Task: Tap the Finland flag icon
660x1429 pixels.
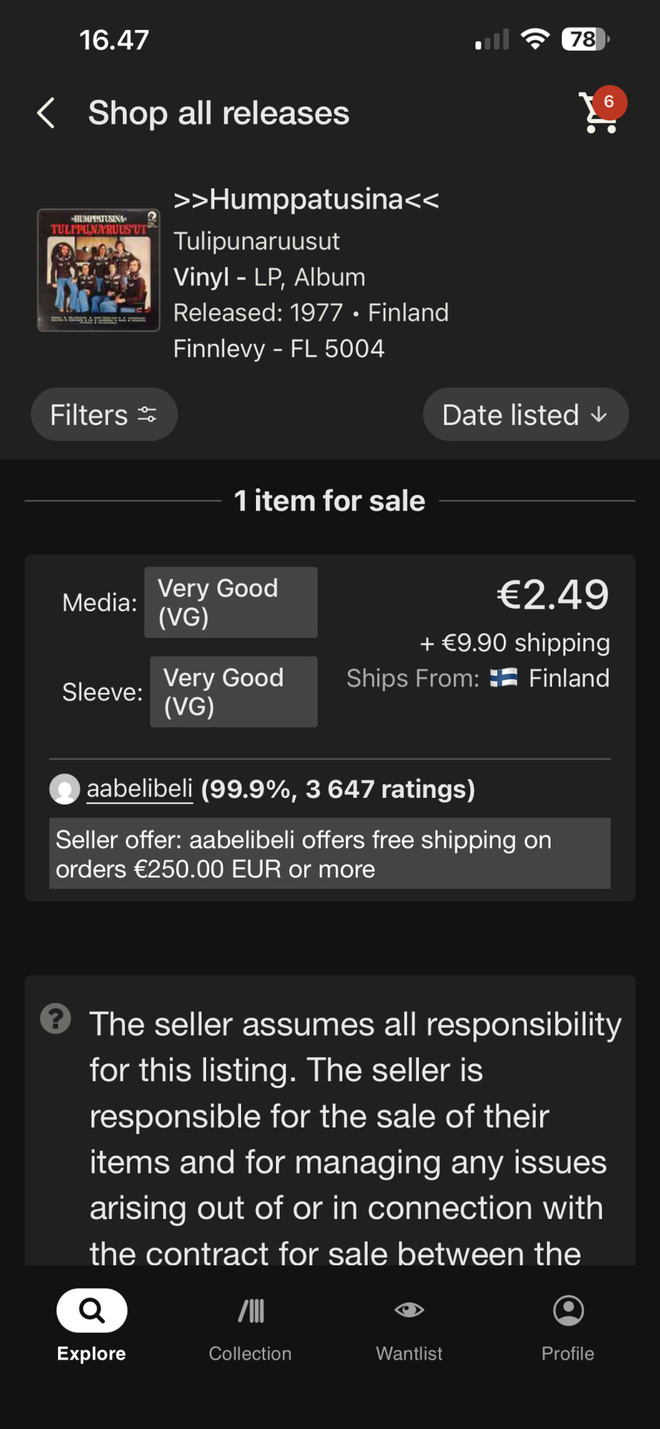Action: pos(503,678)
